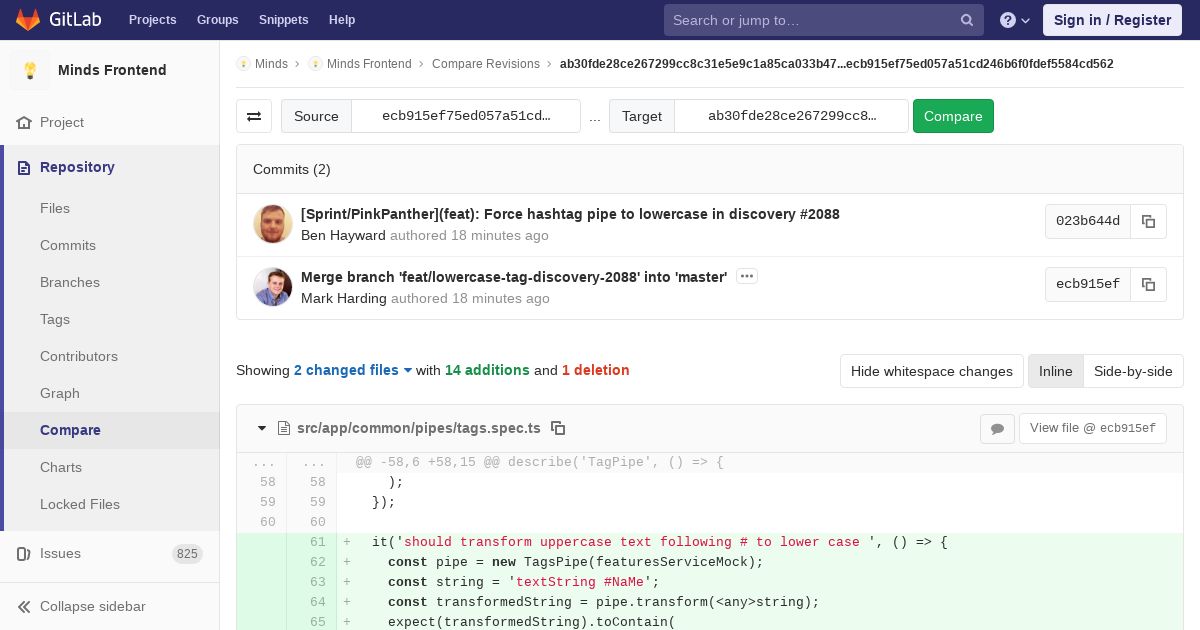
Task: Toggle comments for tags.spec.ts file
Action: [x=997, y=429]
